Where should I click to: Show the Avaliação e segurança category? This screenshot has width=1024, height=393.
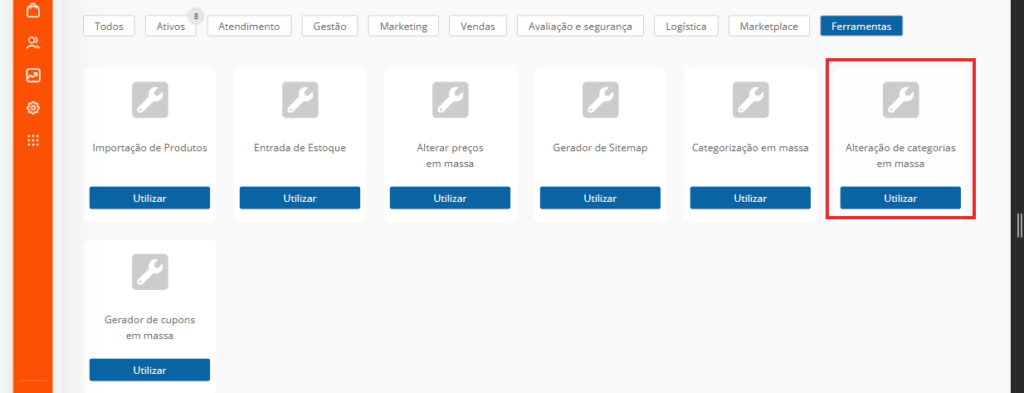click(x=581, y=26)
